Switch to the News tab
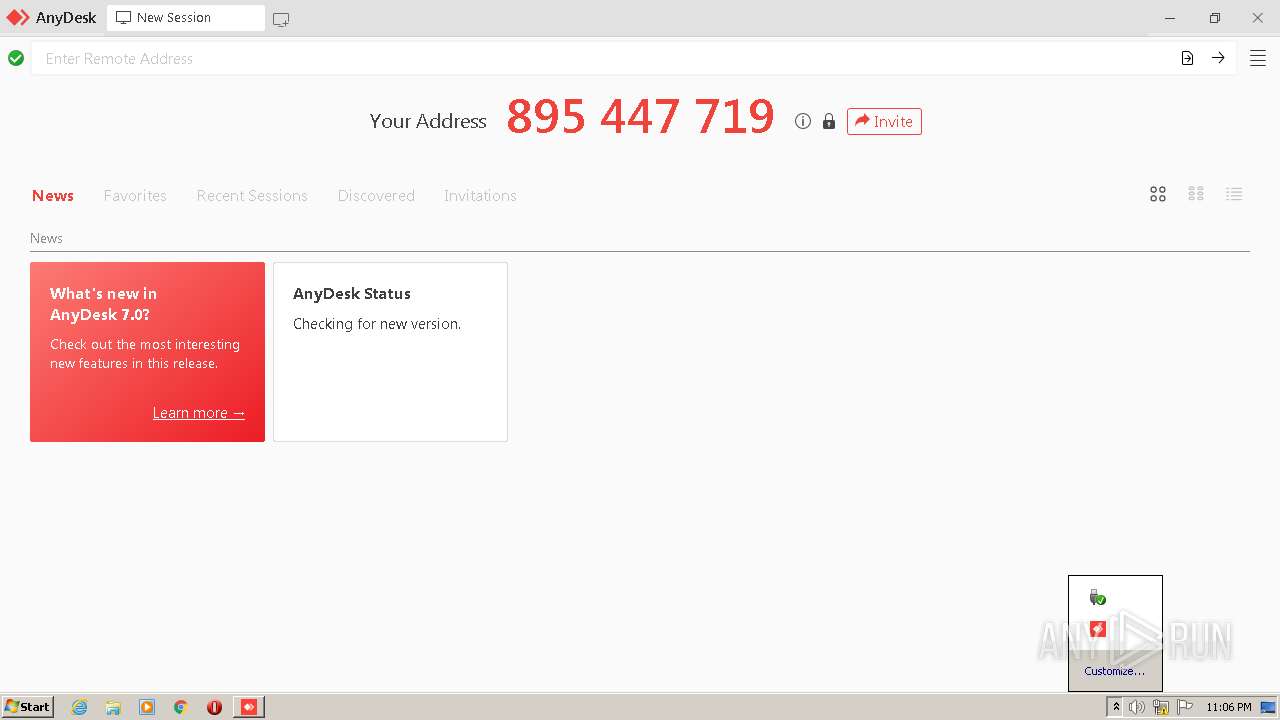This screenshot has width=1280, height=720. point(53,195)
